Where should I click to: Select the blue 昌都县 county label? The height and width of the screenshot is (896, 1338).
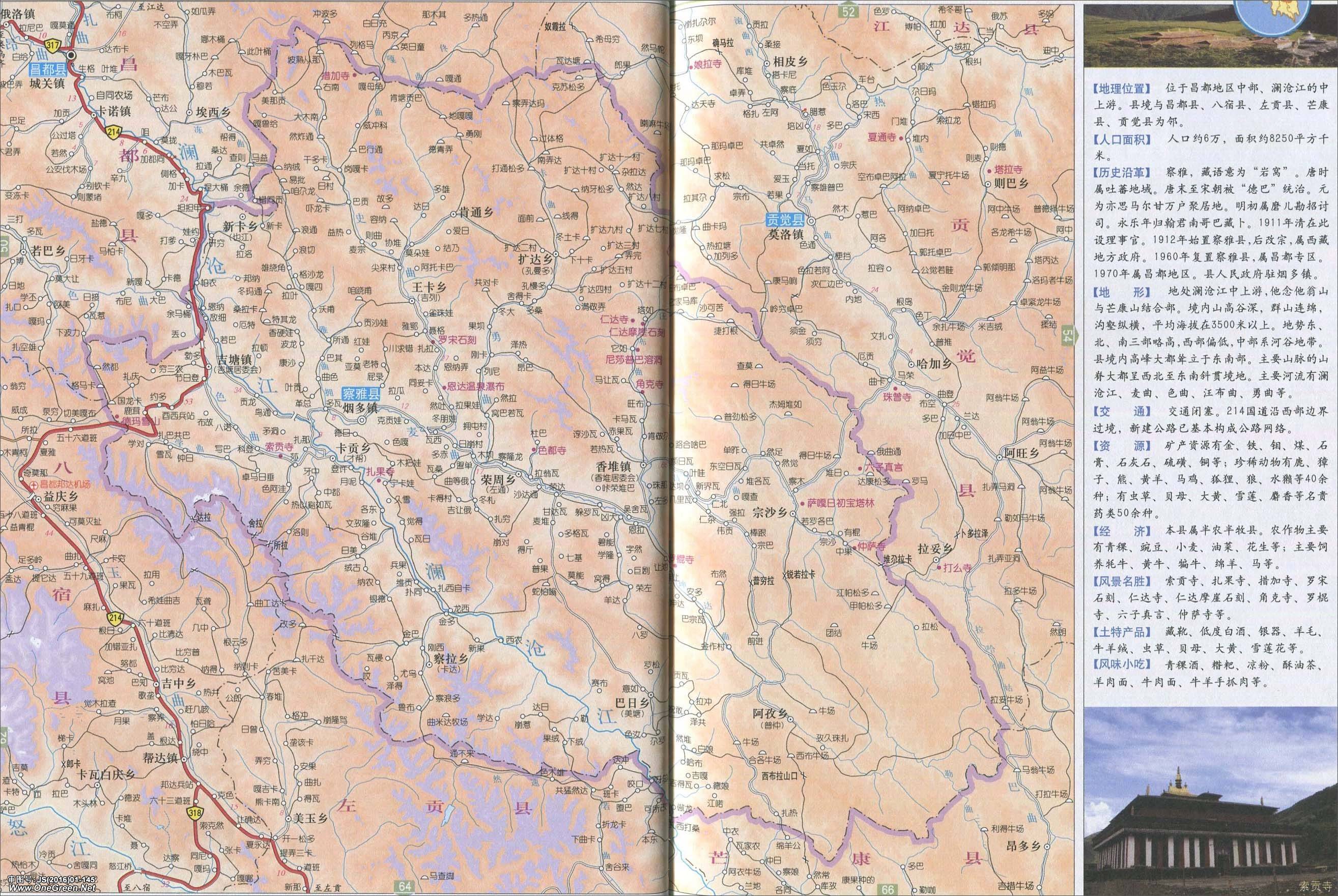point(48,70)
